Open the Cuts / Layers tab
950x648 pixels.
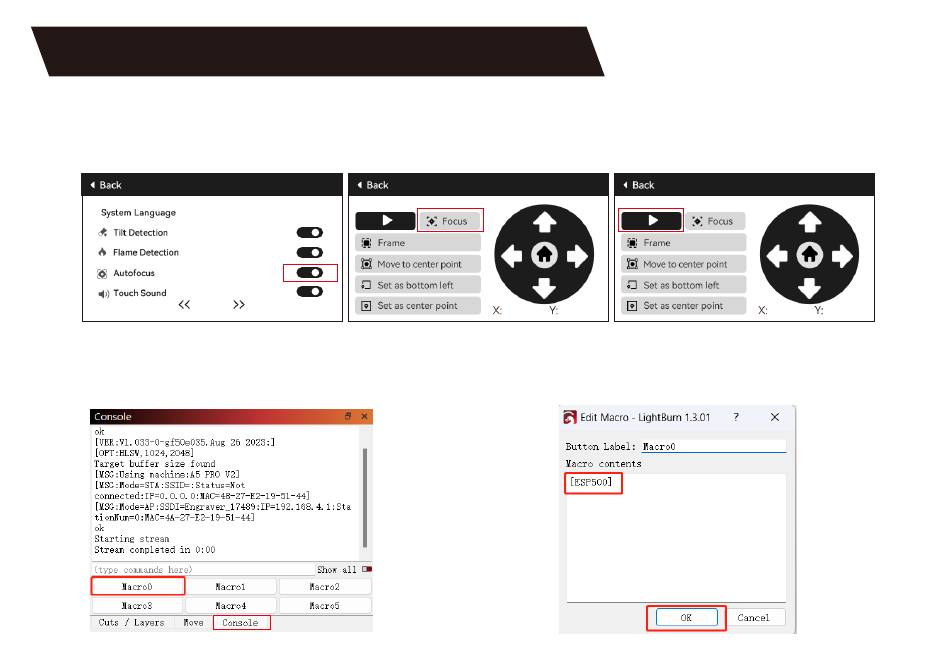[x=130, y=623]
